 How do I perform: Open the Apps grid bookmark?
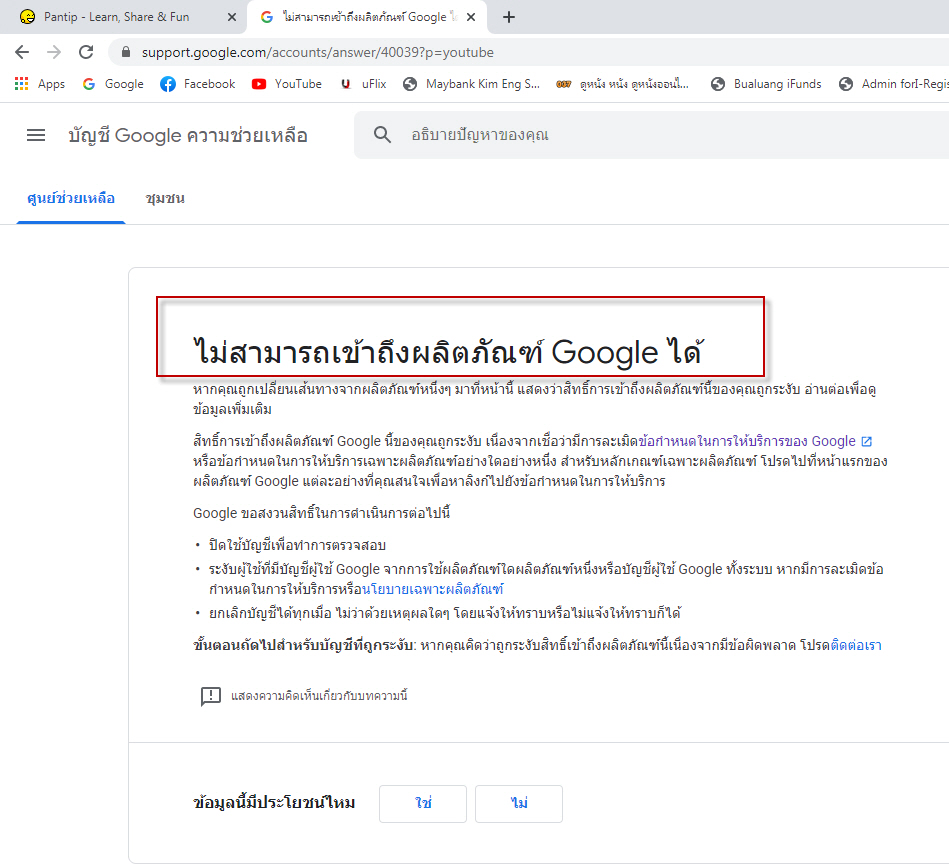click(40, 83)
